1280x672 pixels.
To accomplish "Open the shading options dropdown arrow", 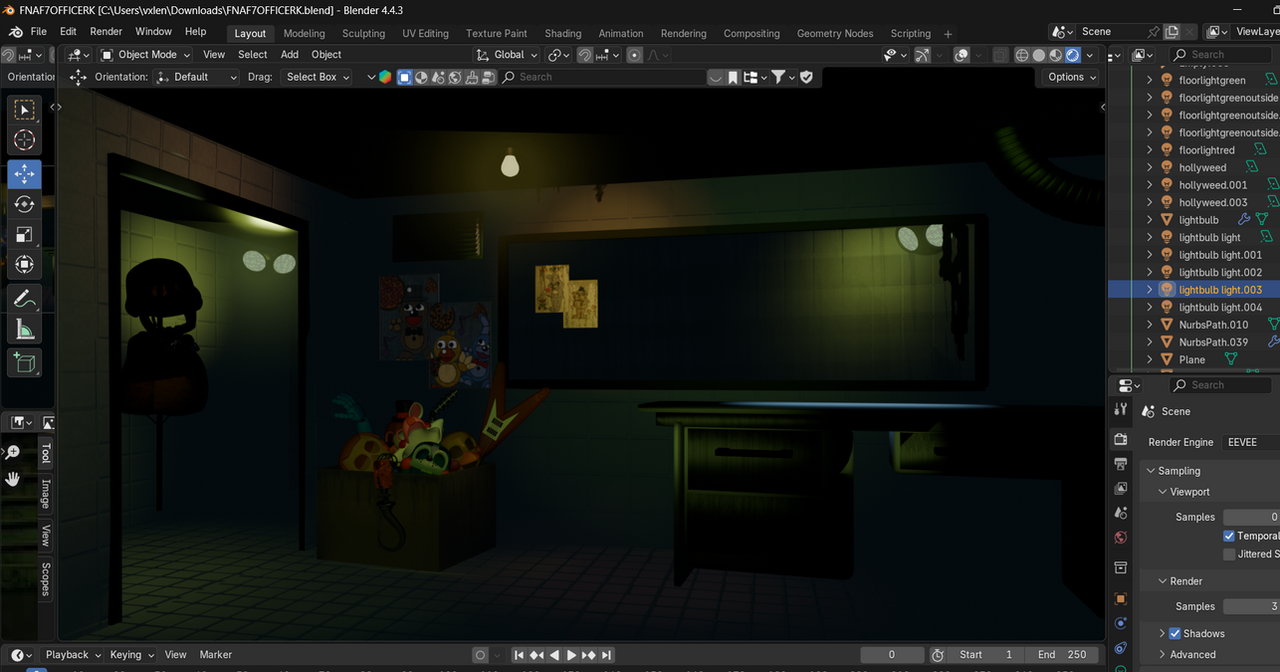I will [1090, 55].
